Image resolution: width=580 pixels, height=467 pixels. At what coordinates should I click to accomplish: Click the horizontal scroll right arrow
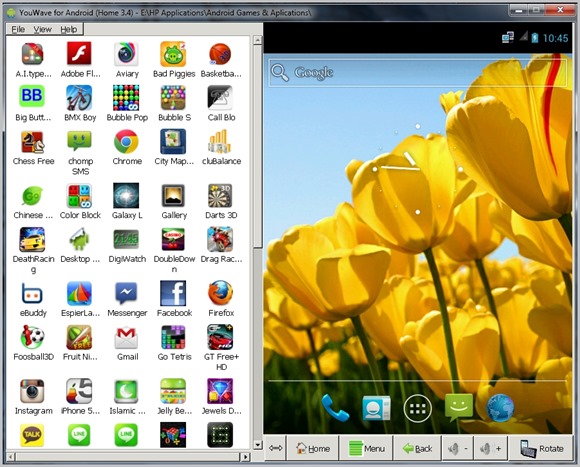[245, 457]
